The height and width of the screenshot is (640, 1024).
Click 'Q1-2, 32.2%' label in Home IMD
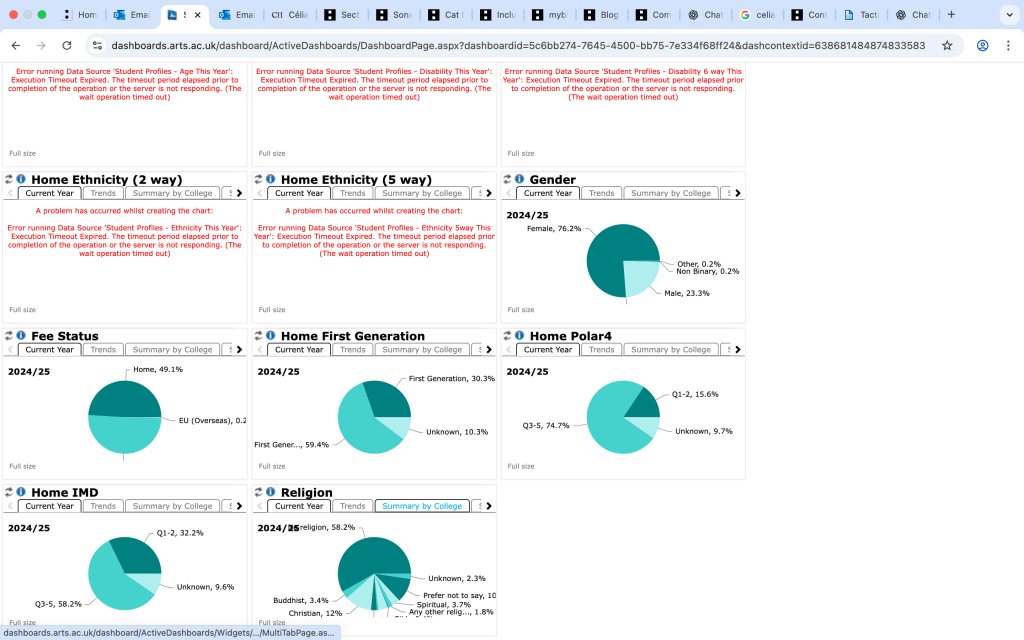tap(180, 533)
